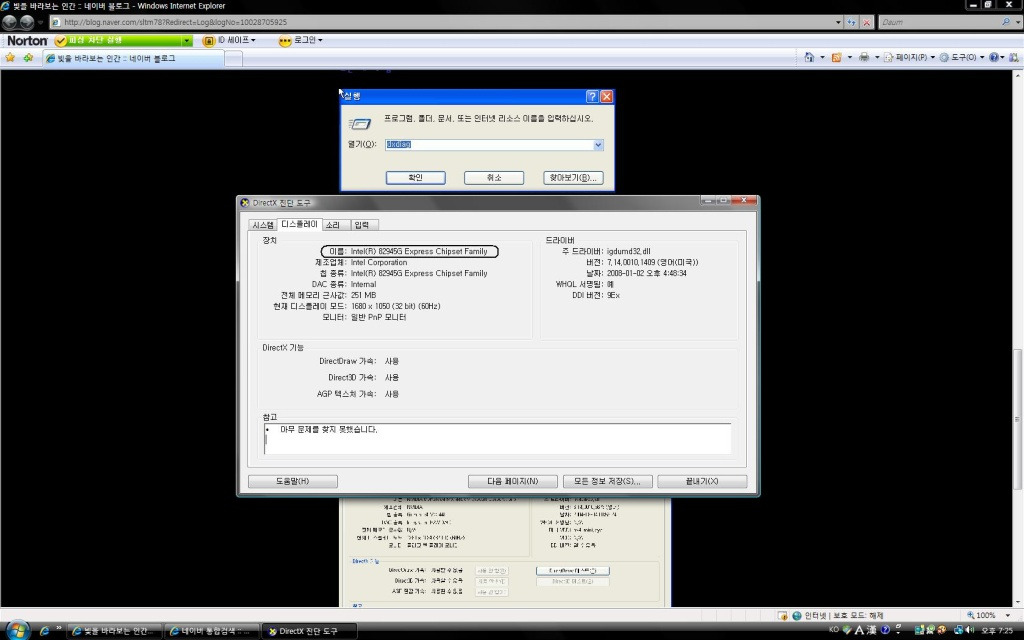Image resolution: width=1024 pixels, height=640 pixels.
Task: Launch Internet Explorer from Quick Launch
Action: 44,631
